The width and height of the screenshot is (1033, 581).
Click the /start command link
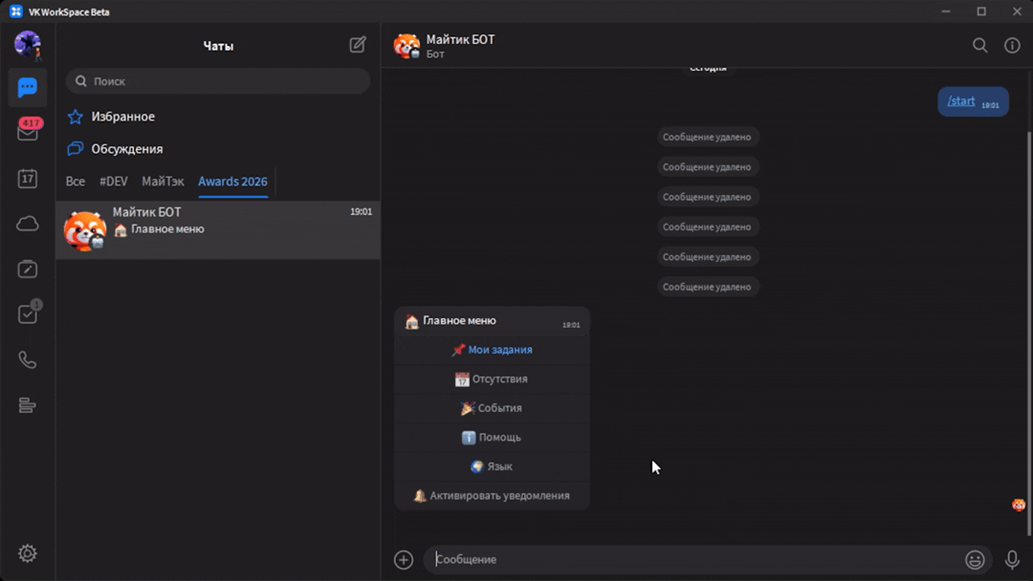pos(961,101)
